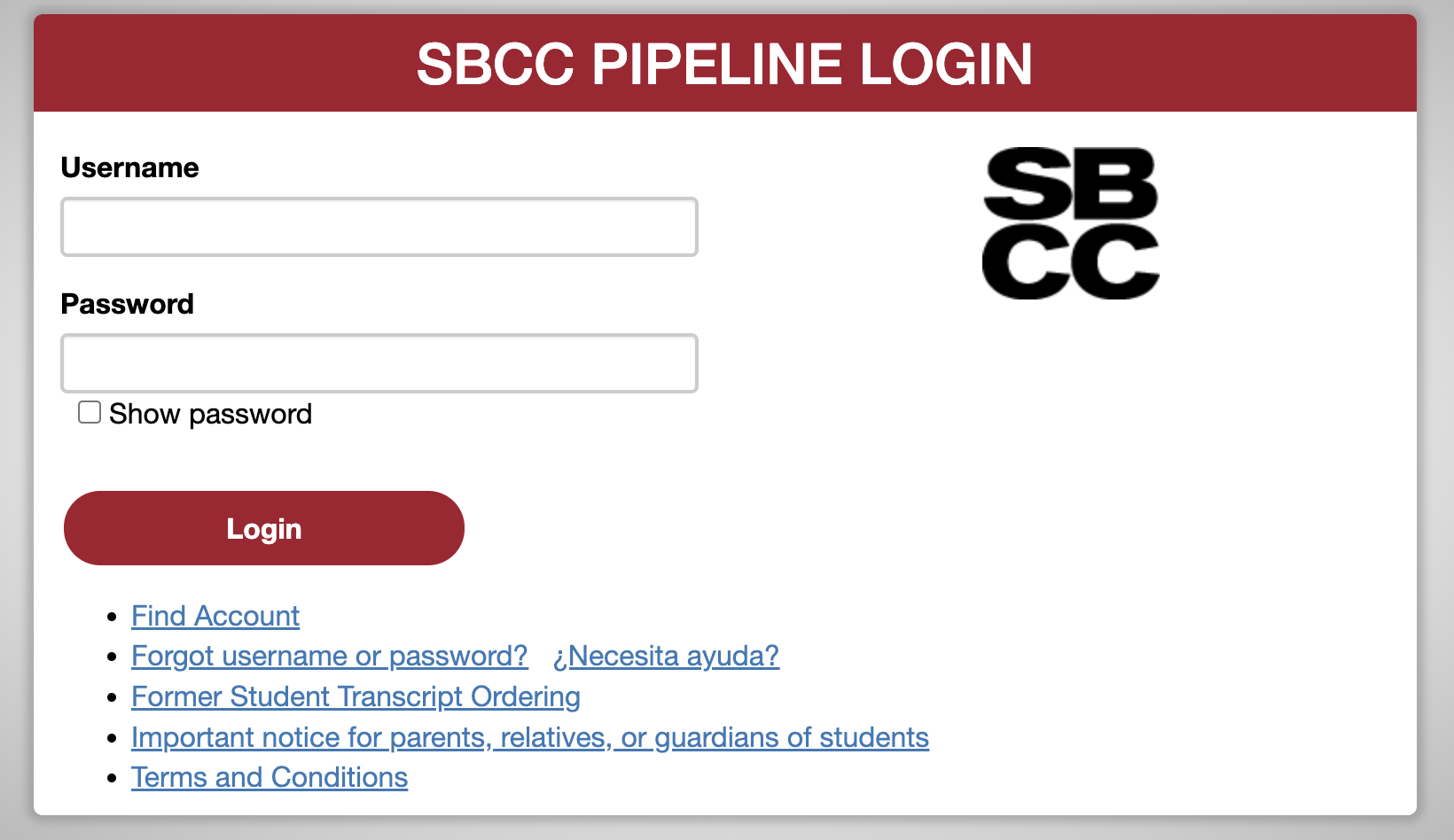Image resolution: width=1454 pixels, height=840 pixels.
Task: Focus the Username input field
Action: click(379, 227)
